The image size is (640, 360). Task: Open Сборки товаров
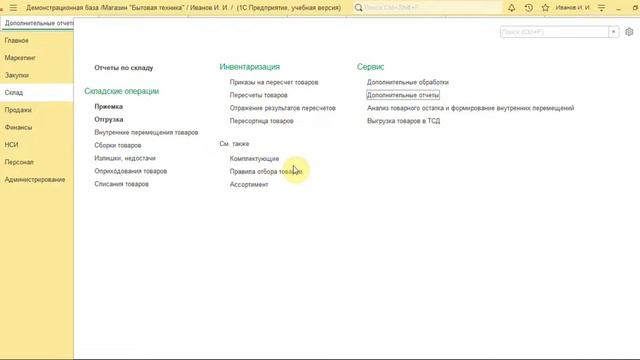(118, 145)
